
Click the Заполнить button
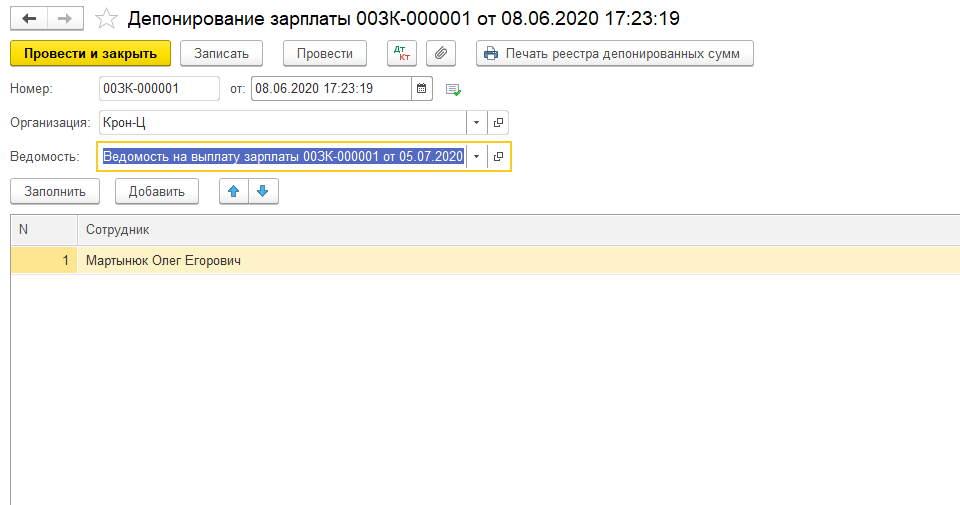[x=55, y=191]
